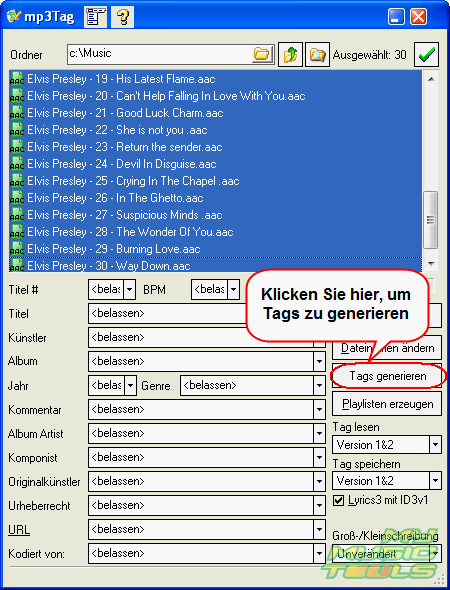This screenshot has width=450, height=590.
Task: Expand the Urheberrecht dropdown
Action: pyautogui.click(x=319, y=505)
